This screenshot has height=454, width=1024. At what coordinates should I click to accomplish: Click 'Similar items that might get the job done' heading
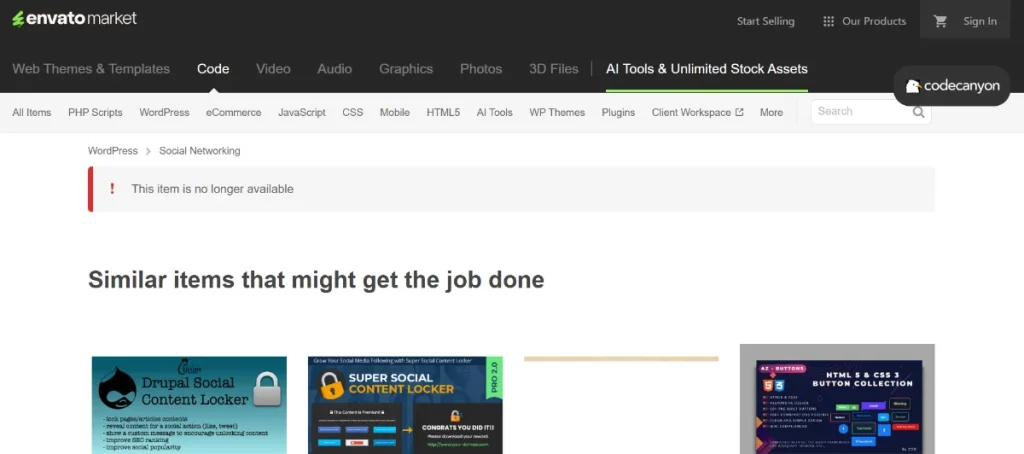(316, 280)
